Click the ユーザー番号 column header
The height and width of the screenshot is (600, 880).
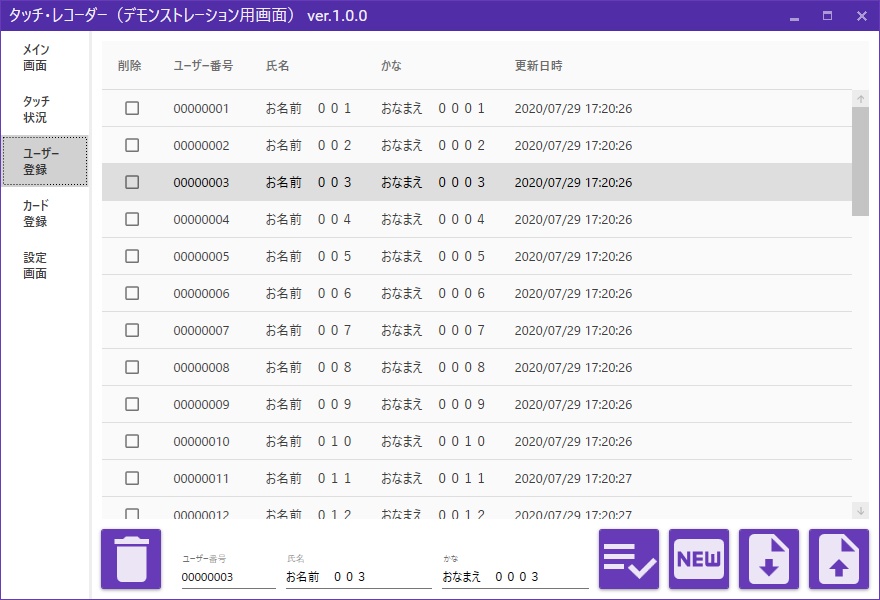203,66
